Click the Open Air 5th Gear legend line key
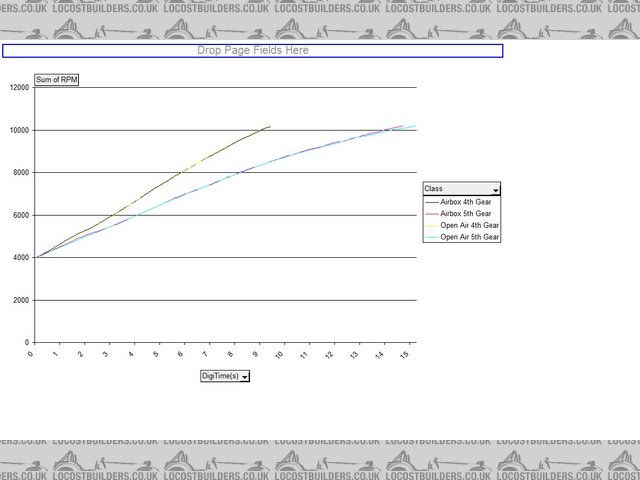The height and width of the screenshot is (480, 640). (432, 237)
